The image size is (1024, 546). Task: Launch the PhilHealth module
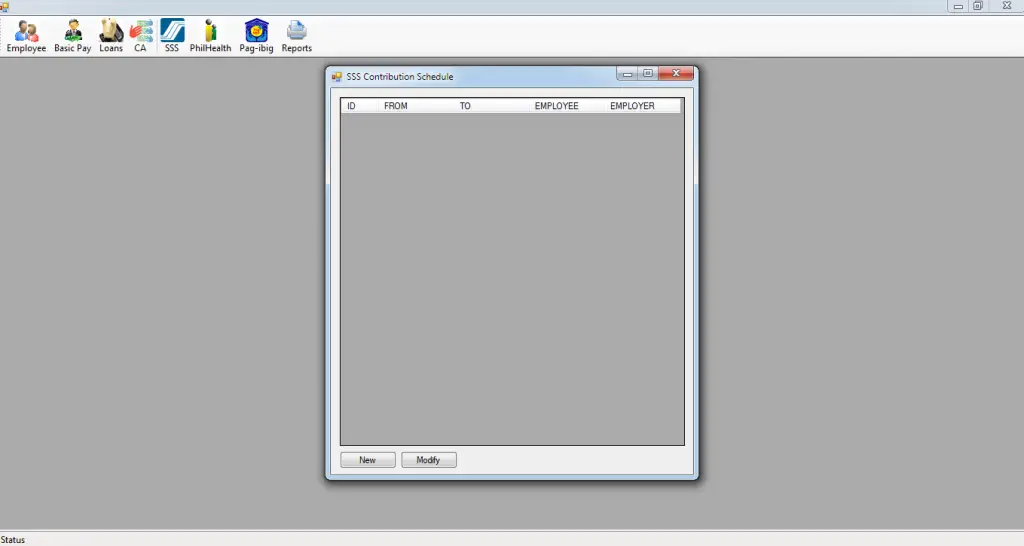(210, 36)
